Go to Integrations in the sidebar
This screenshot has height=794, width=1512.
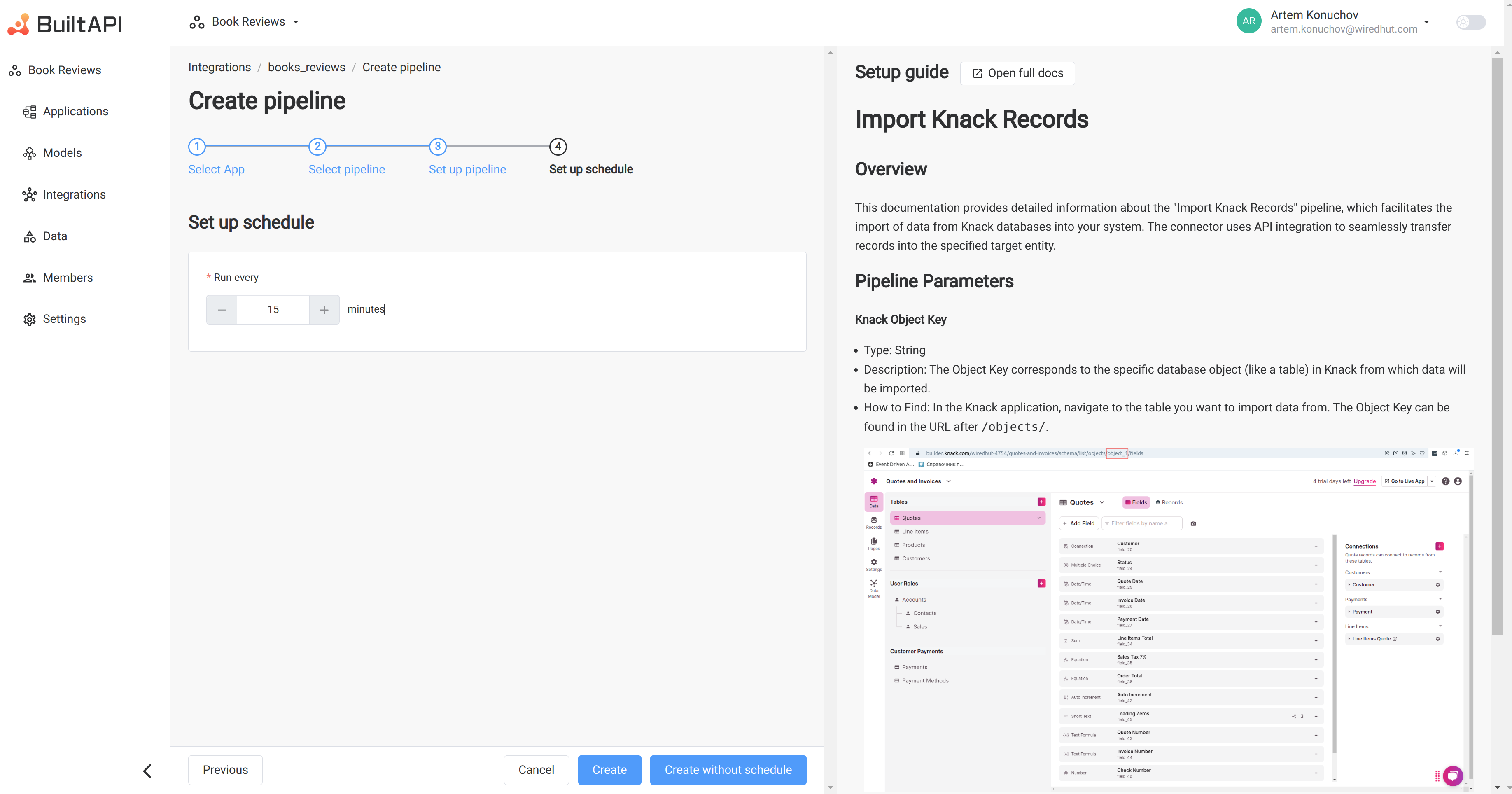pos(74,195)
